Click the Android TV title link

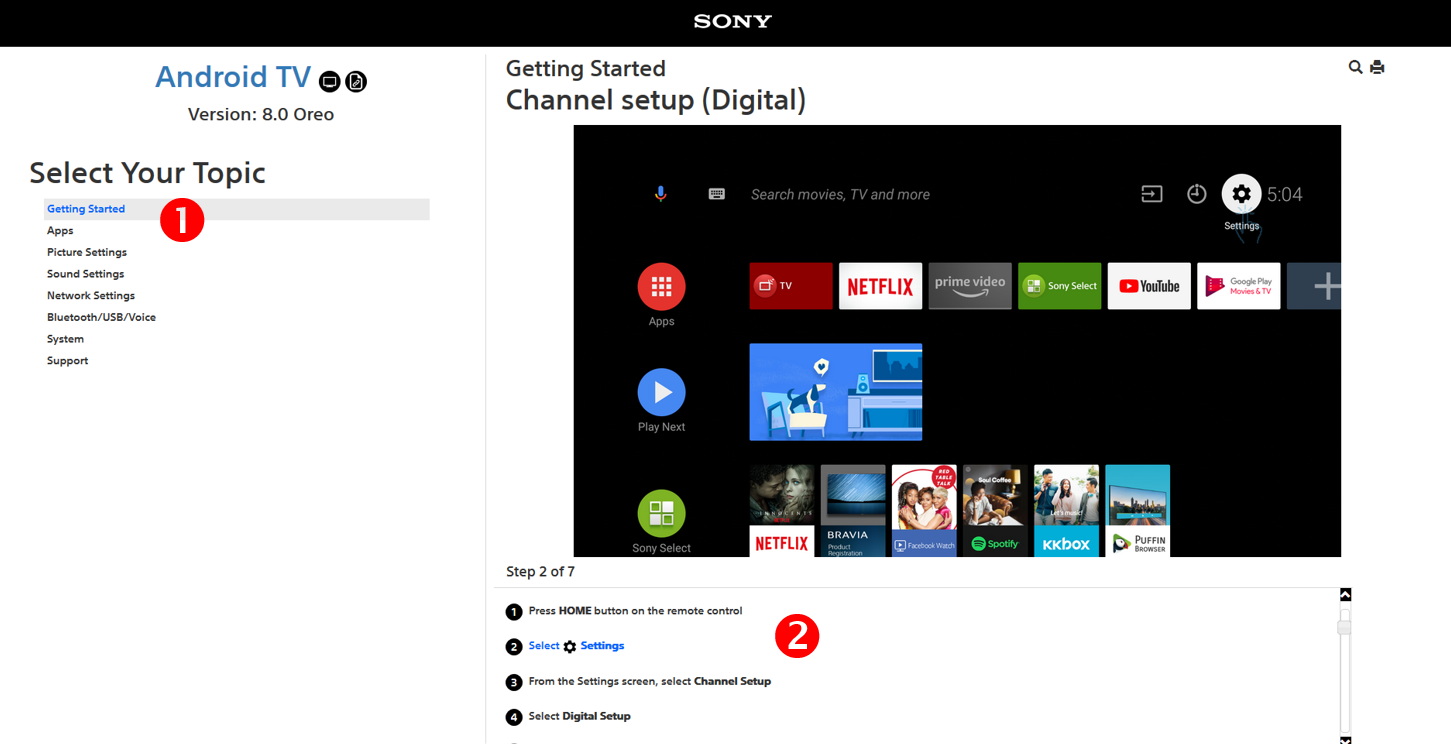pyautogui.click(x=232, y=77)
